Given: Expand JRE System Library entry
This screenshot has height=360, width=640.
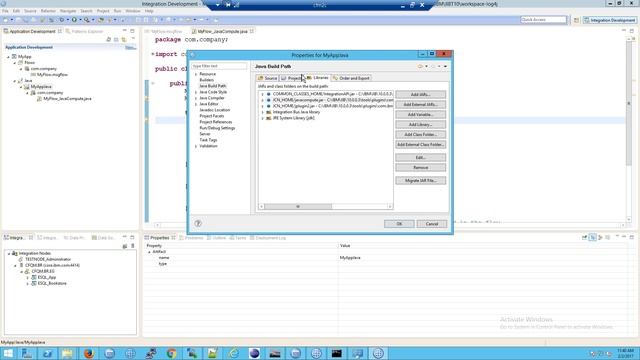Looking at the screenshot, I should click(262, 118).
